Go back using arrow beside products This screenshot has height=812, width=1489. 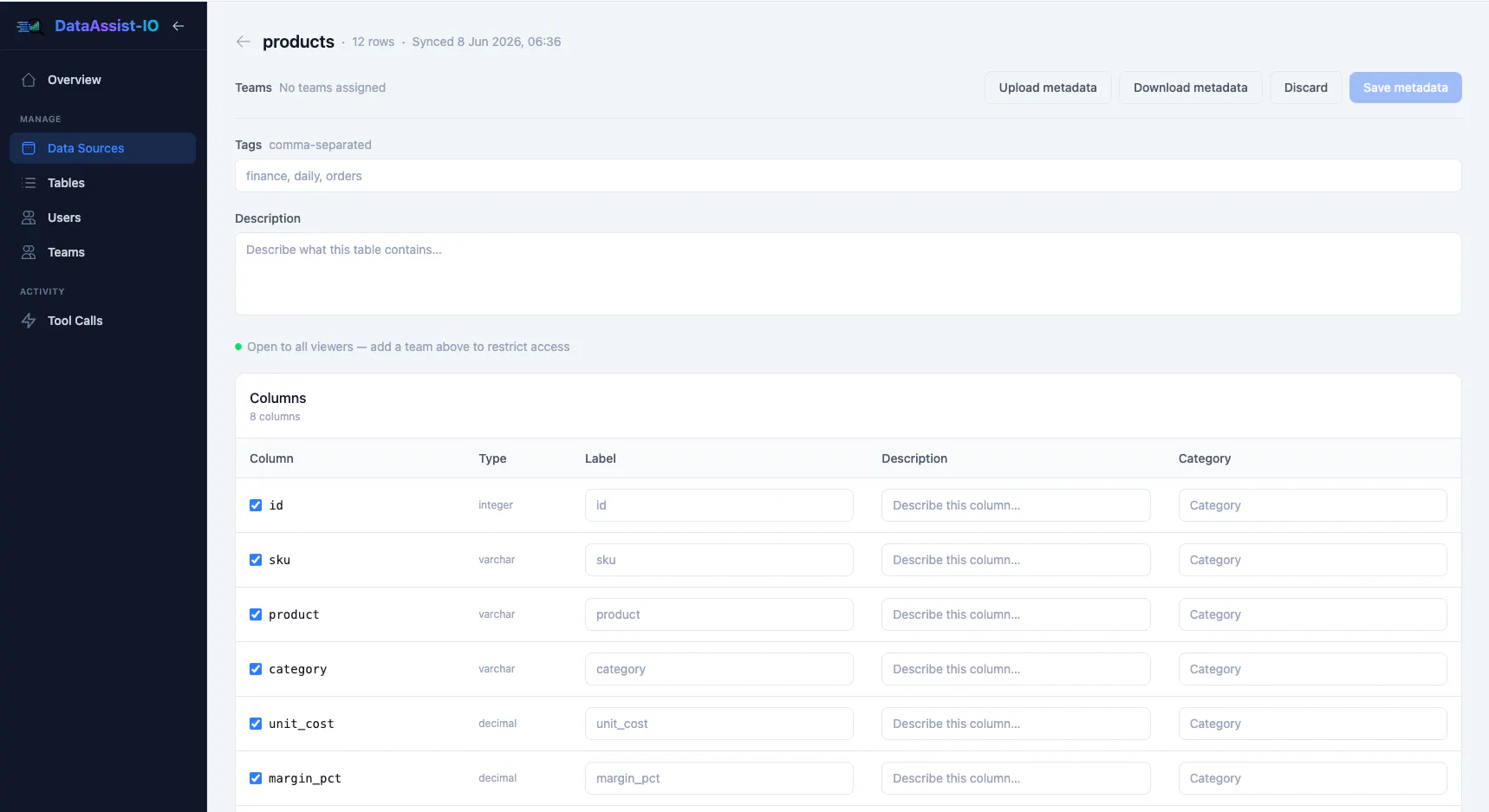[244, 42]
